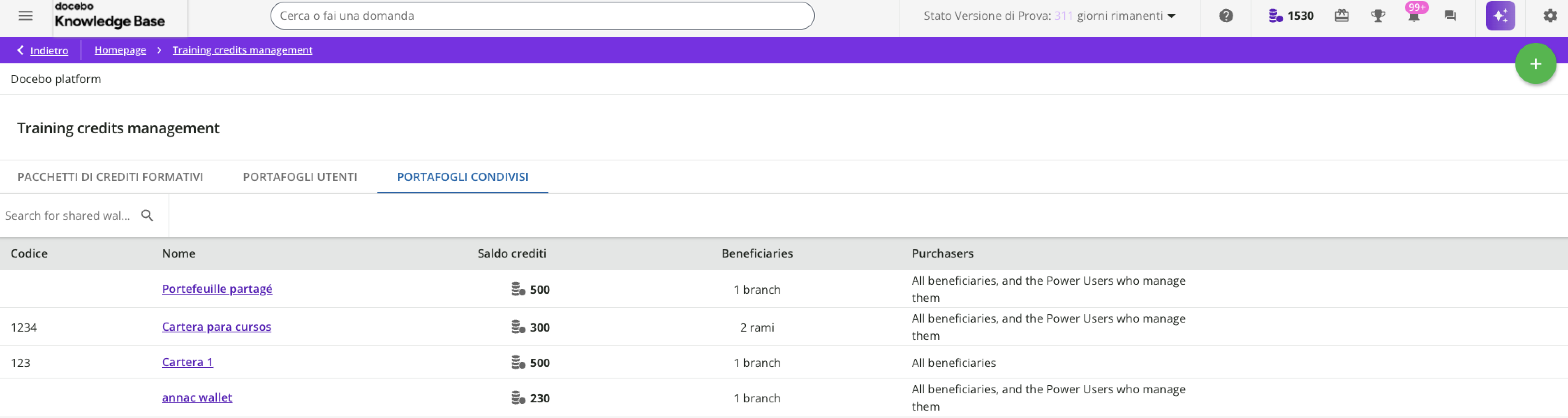Screen dimensions: 1568x418
Task: Open the coins balance showing 1530
Action: (1290, 16)
